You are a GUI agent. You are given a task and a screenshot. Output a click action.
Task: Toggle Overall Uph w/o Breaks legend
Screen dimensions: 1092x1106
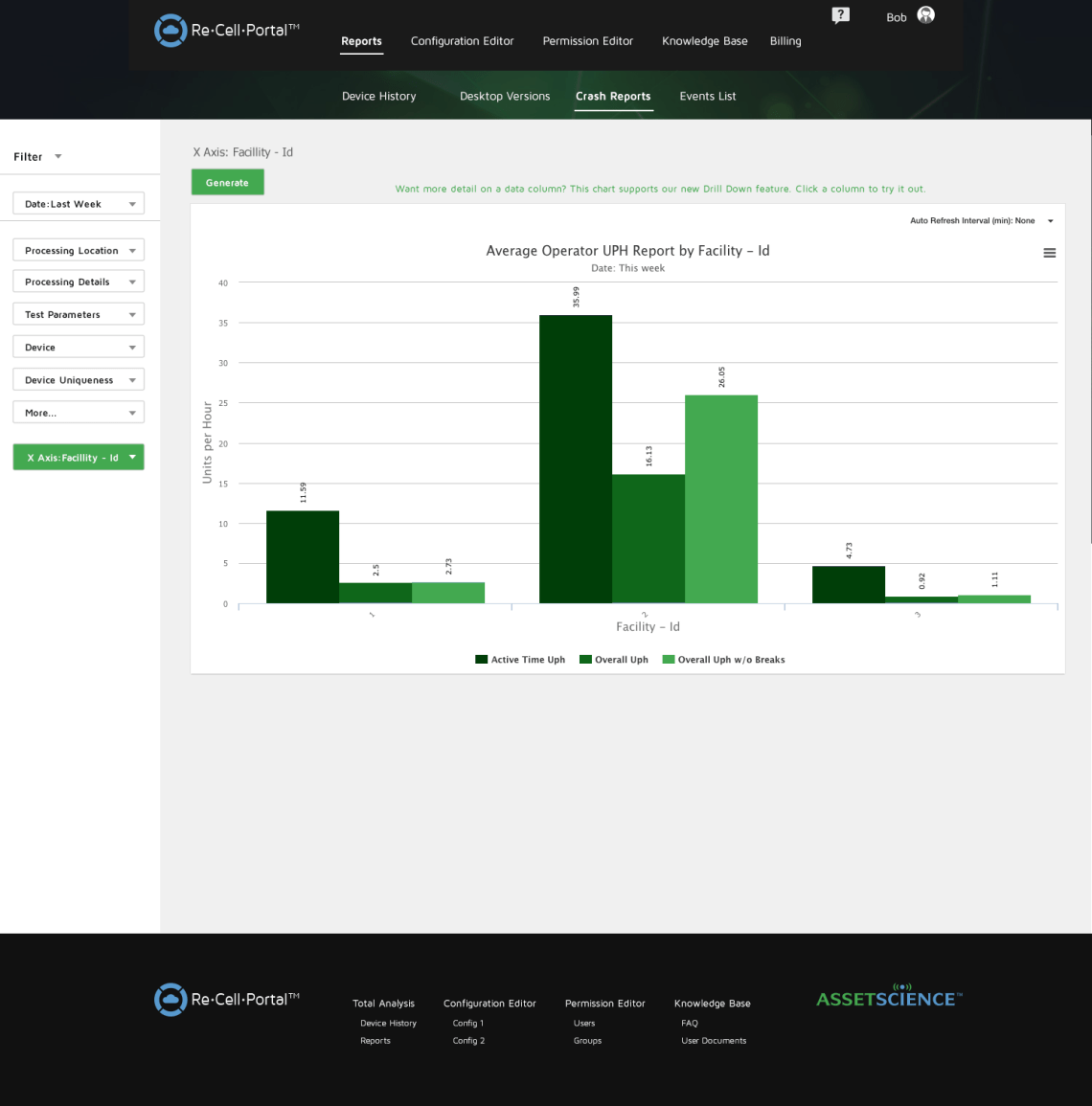(x=724, y=660)
